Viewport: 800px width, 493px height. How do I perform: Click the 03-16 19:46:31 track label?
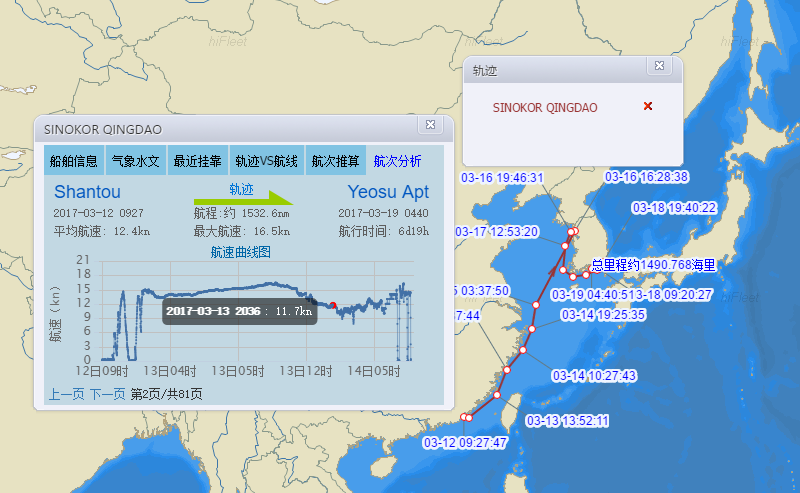(x=501, y=178)
